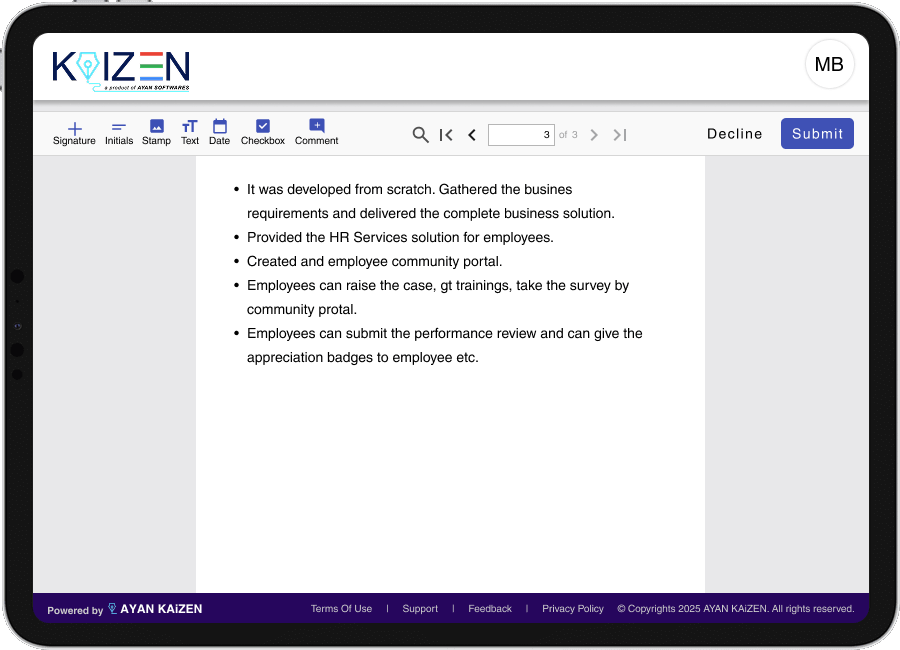900x650 pixels.
Task: Pick the Stamp tool
Action: point(156,133)
